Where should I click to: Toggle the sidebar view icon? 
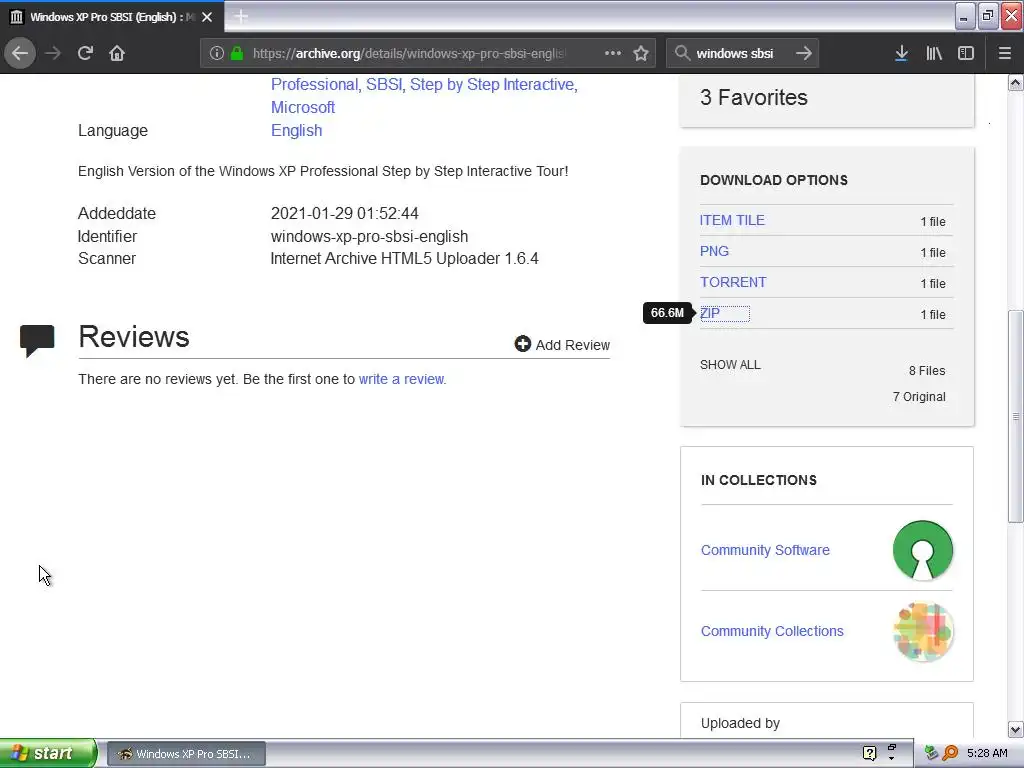pos(966,53)
